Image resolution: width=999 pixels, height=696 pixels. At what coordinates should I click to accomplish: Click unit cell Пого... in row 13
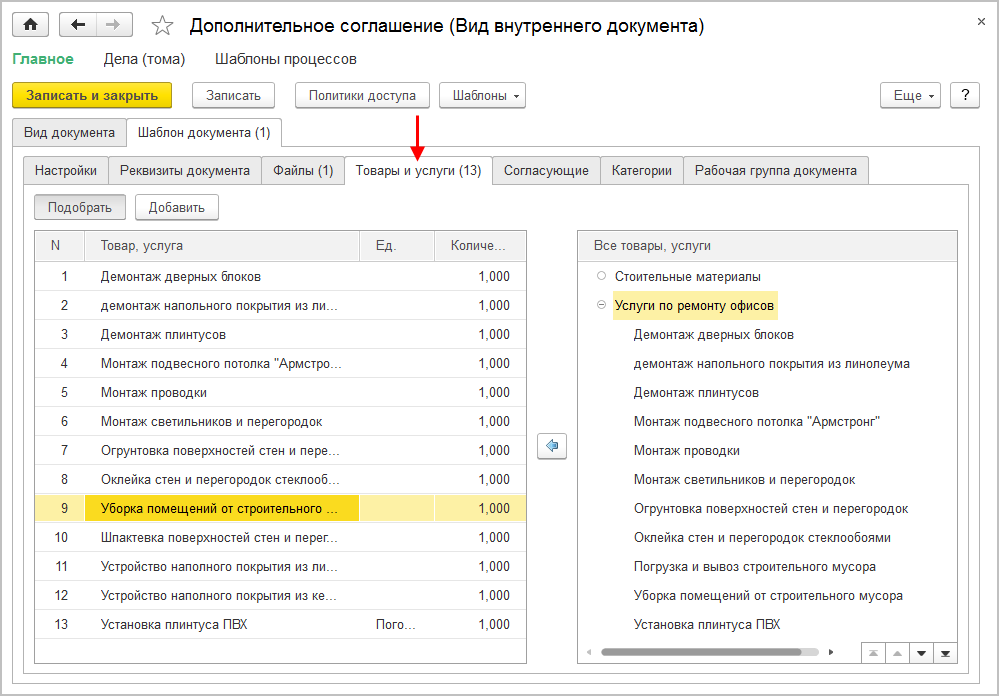(x=397, y=625)
